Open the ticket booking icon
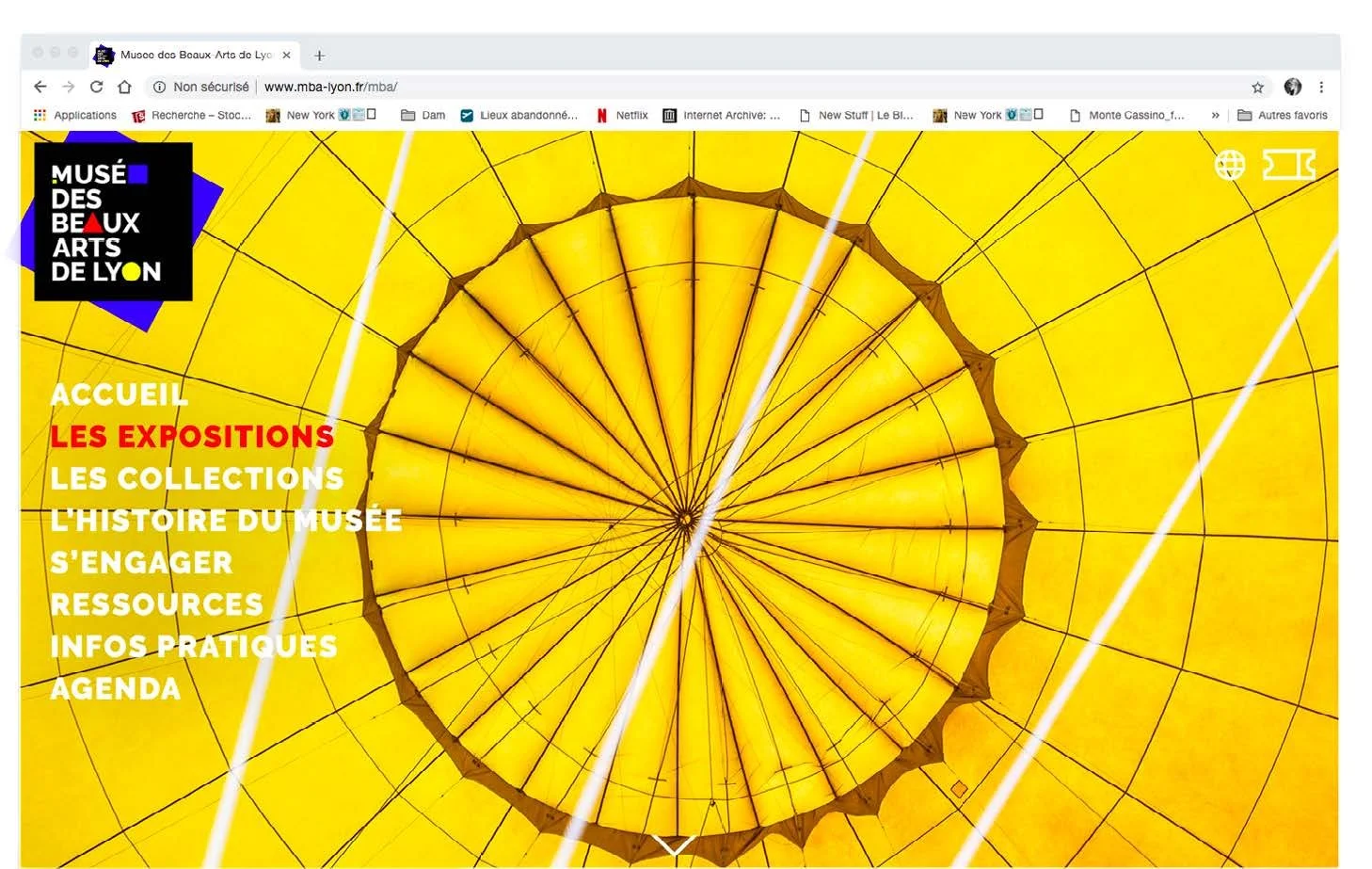The image size is (1372, 869). 1288,165
